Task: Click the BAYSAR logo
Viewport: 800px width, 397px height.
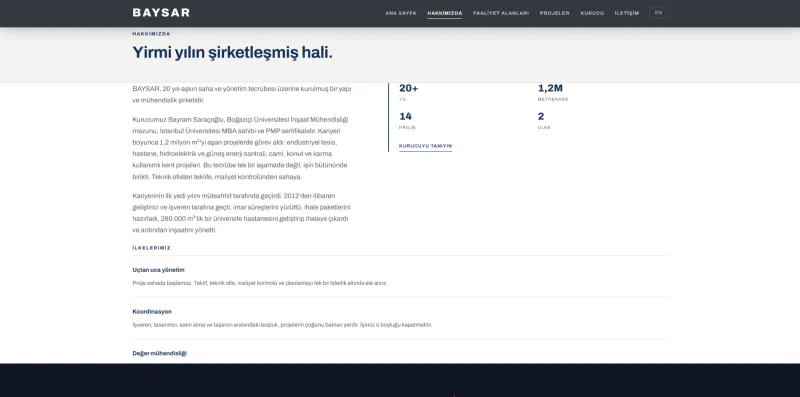Action: tap(161, 13)
